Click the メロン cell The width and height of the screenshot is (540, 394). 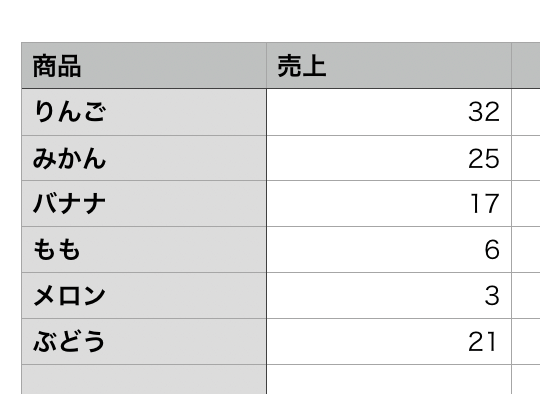coord(144,296)
